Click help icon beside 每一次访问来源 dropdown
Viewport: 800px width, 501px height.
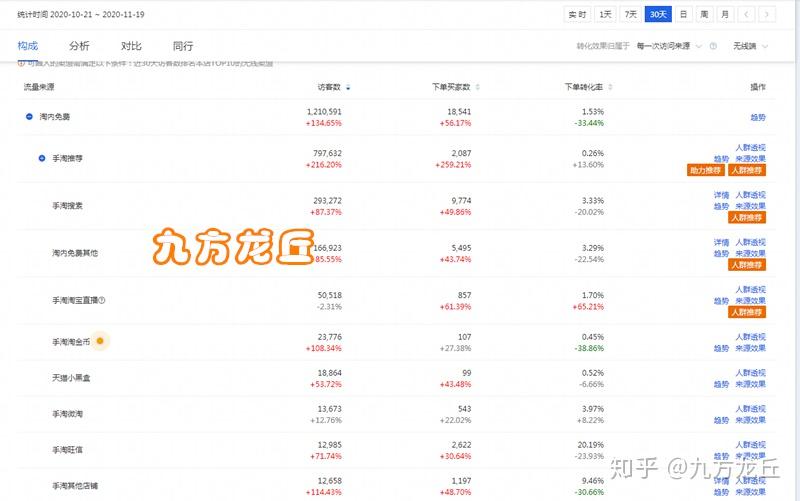[x=713, y=46]
